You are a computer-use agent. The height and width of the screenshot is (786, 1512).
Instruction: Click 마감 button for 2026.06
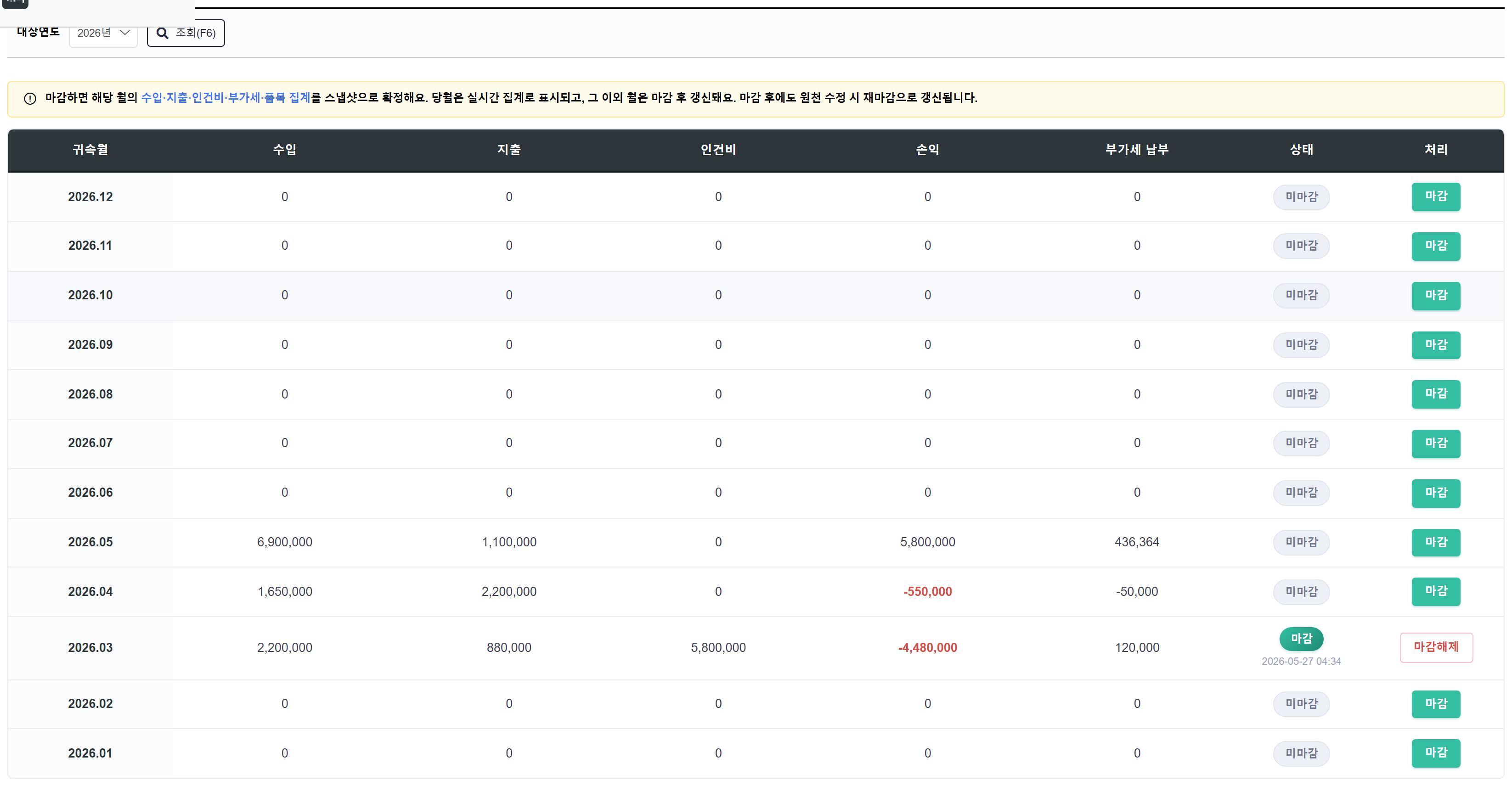tap(1436, 493)
